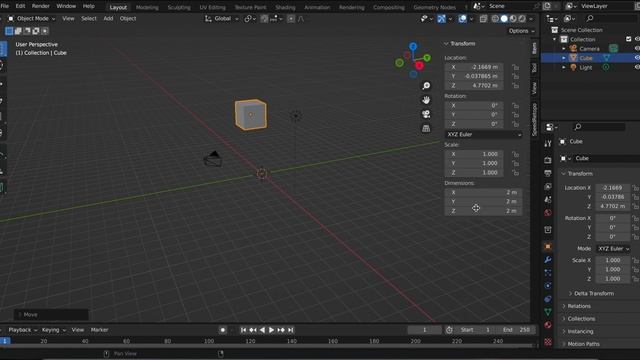640x360 pixels.
Task: Toggle the show gizmo button
Action: tap(441, 19)
